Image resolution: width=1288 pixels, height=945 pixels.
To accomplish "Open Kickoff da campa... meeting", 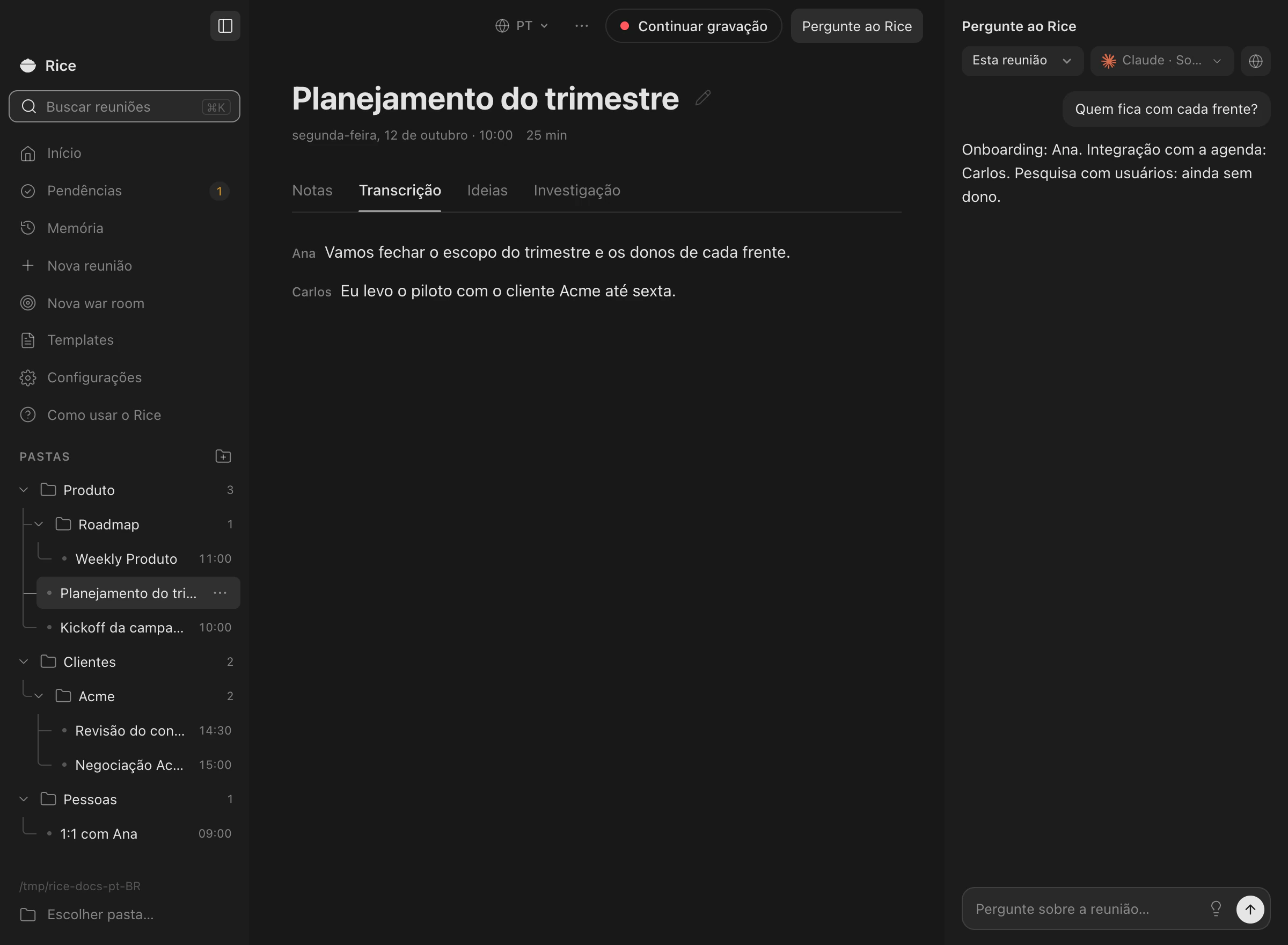I will (x=138, y=627).
